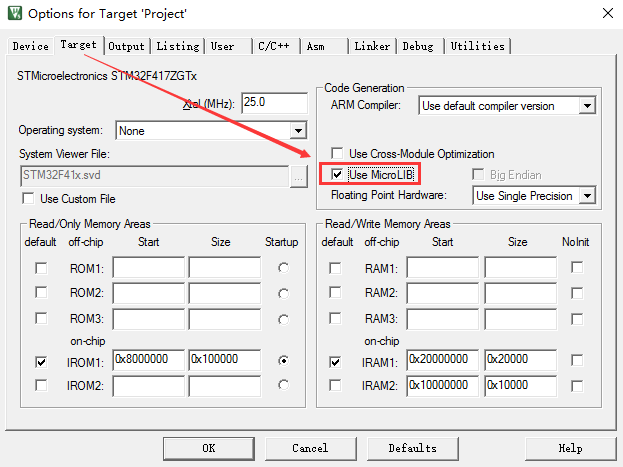Select the IROM2 Startup radio button
This screenshot has height=467, width=623.
283,385
